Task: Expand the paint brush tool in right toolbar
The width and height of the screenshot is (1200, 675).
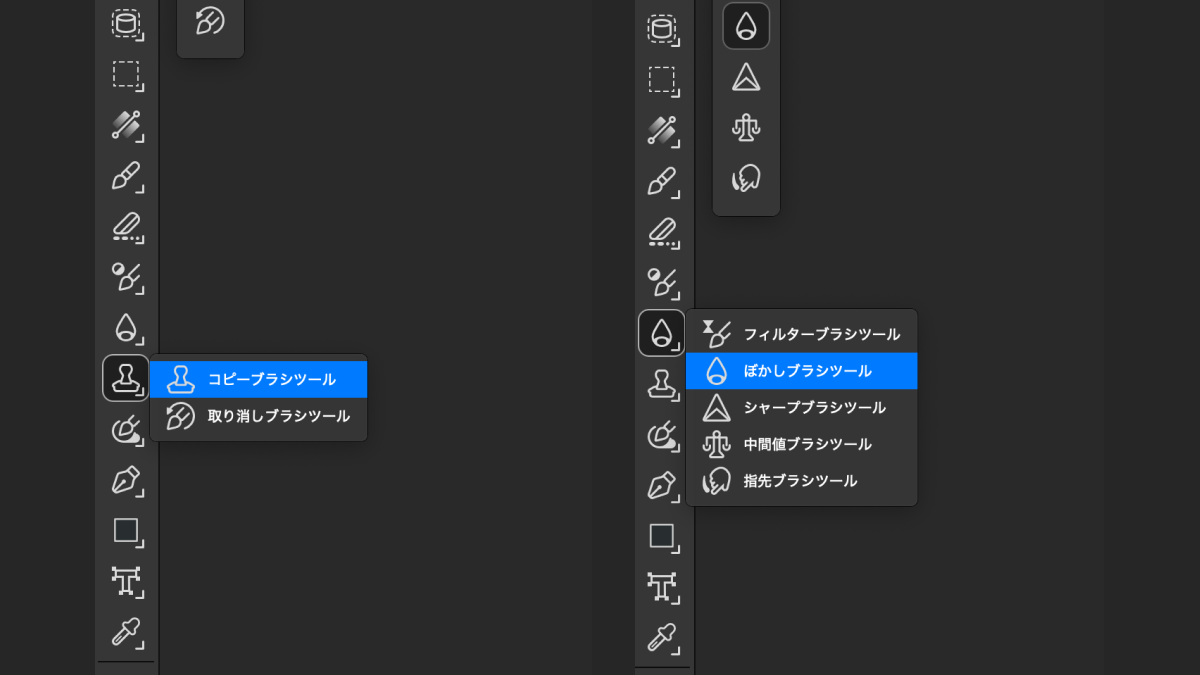Action: (661, 181)
